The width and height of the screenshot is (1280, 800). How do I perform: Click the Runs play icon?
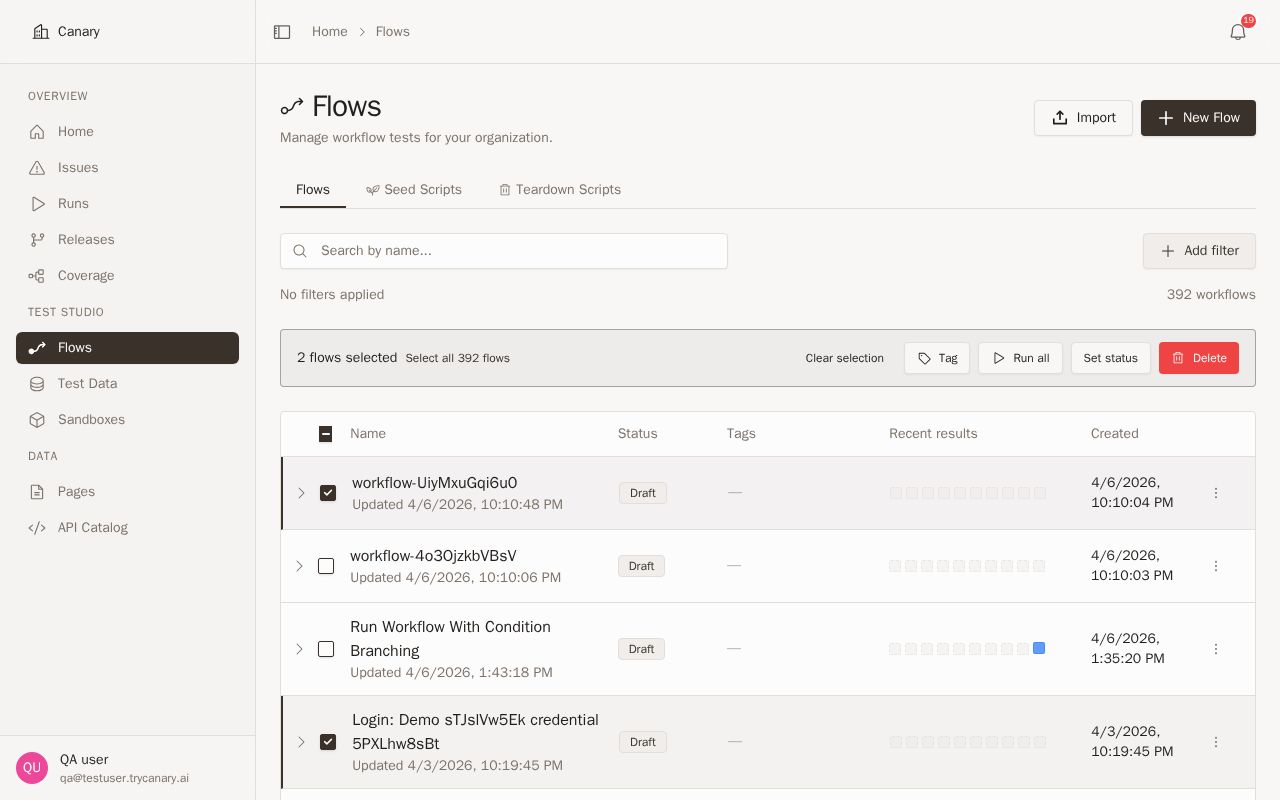point(37,204)
